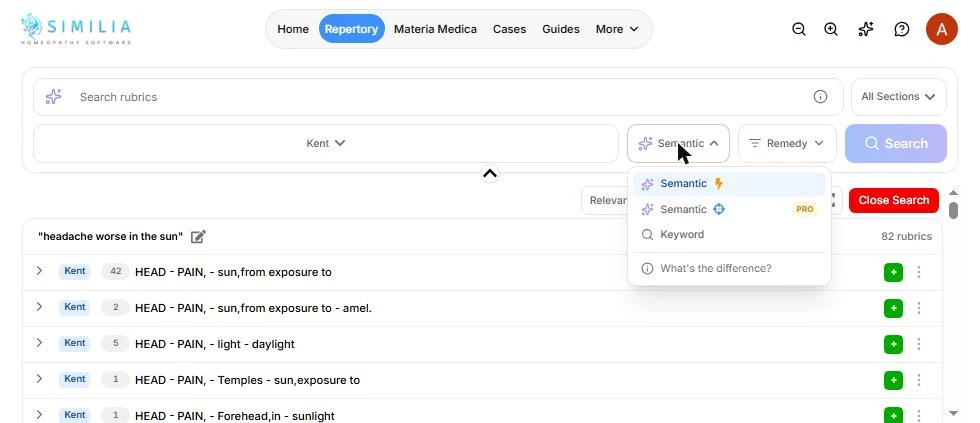Screen dimensions: 980x423
Task: Click the 42 remedy count badge
Action: [115, 271]
